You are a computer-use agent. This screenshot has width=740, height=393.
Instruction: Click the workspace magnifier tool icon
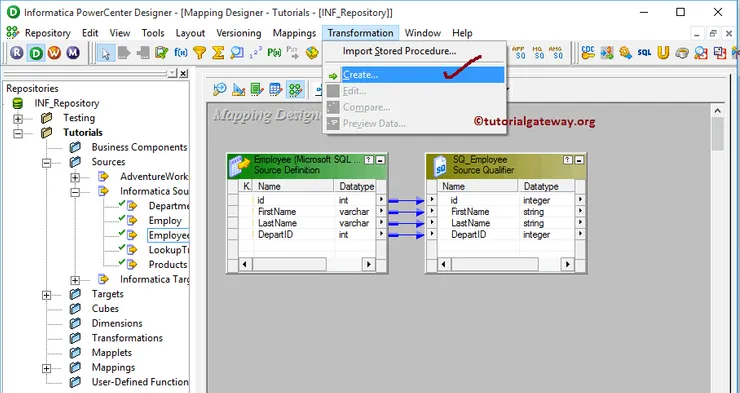click(219, 89)
